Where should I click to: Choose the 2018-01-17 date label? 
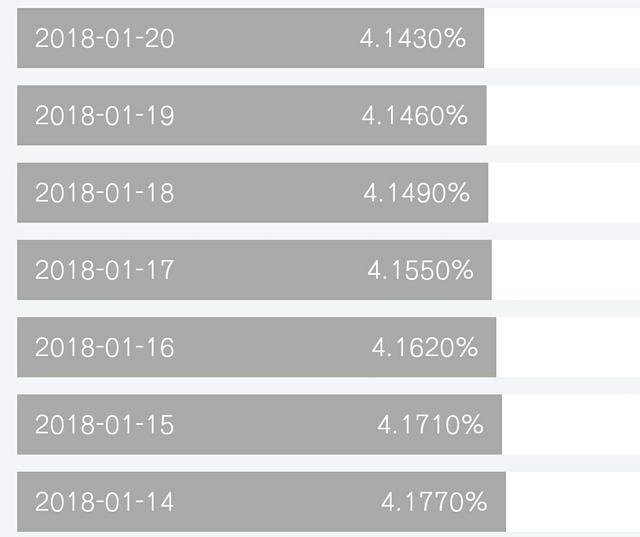[104, 270]
